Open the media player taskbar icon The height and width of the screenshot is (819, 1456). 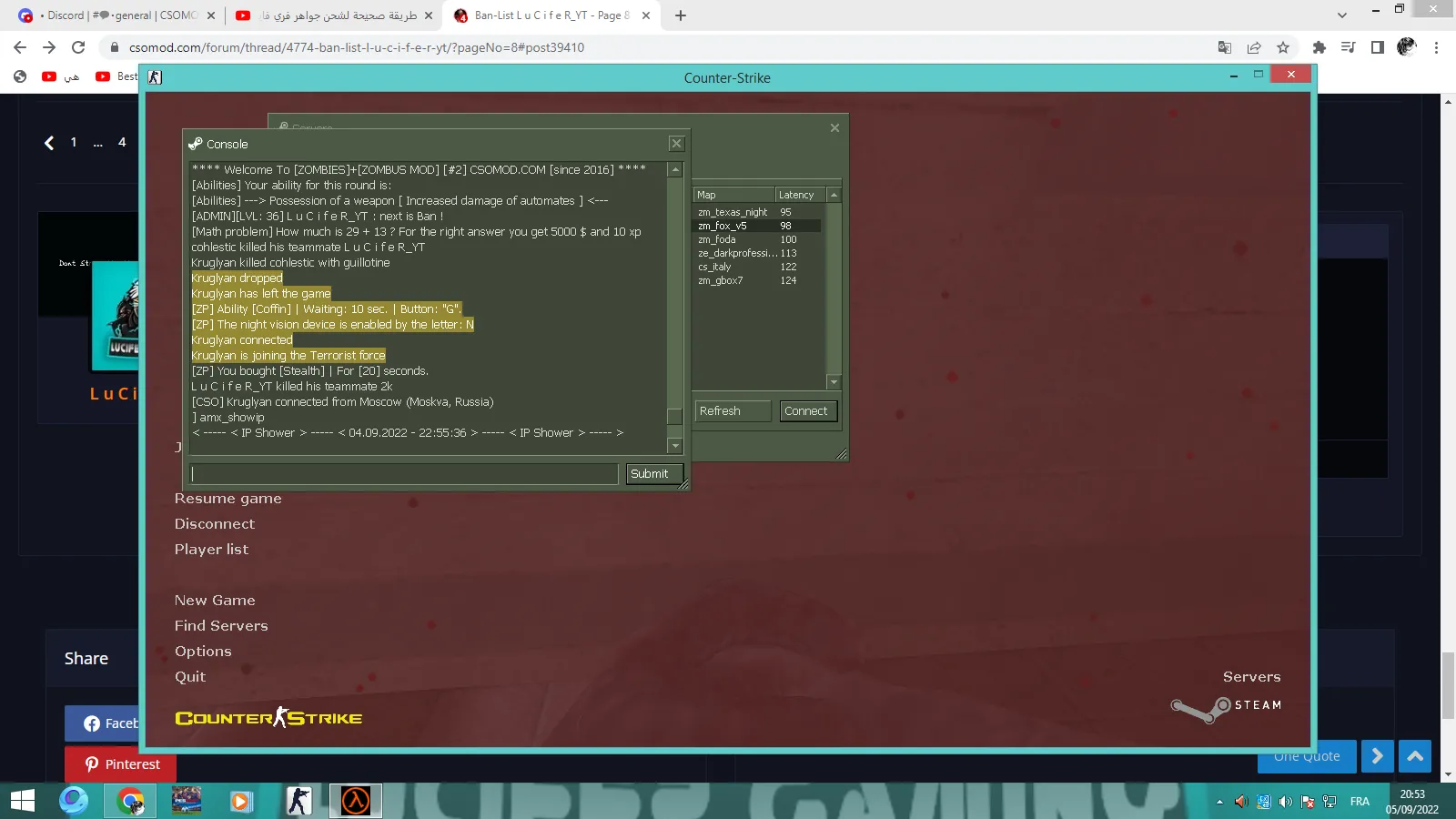pyautogui.click(x=240, y=801)
